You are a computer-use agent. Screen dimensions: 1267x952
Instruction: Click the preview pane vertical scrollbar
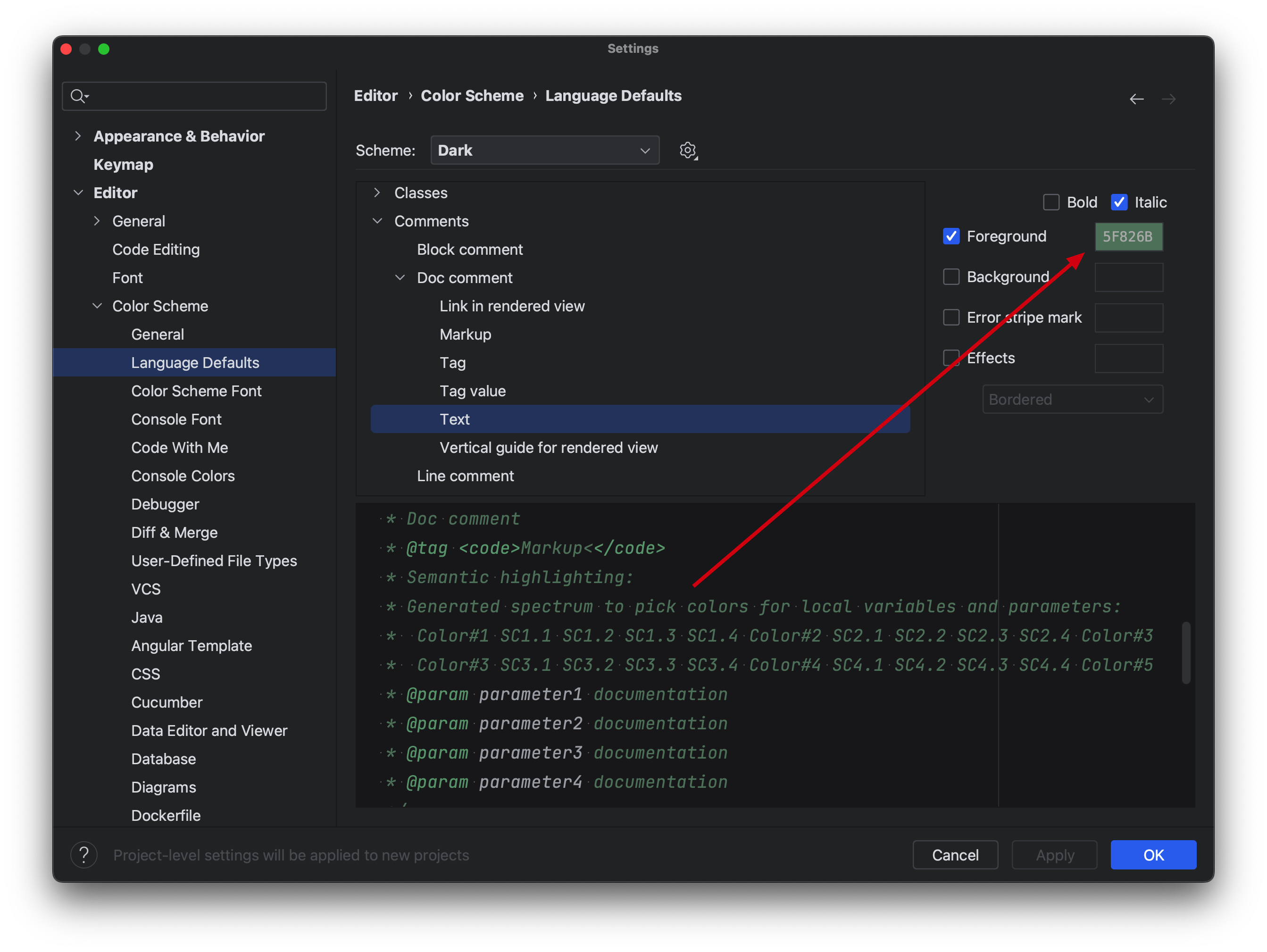(1186, 652)
